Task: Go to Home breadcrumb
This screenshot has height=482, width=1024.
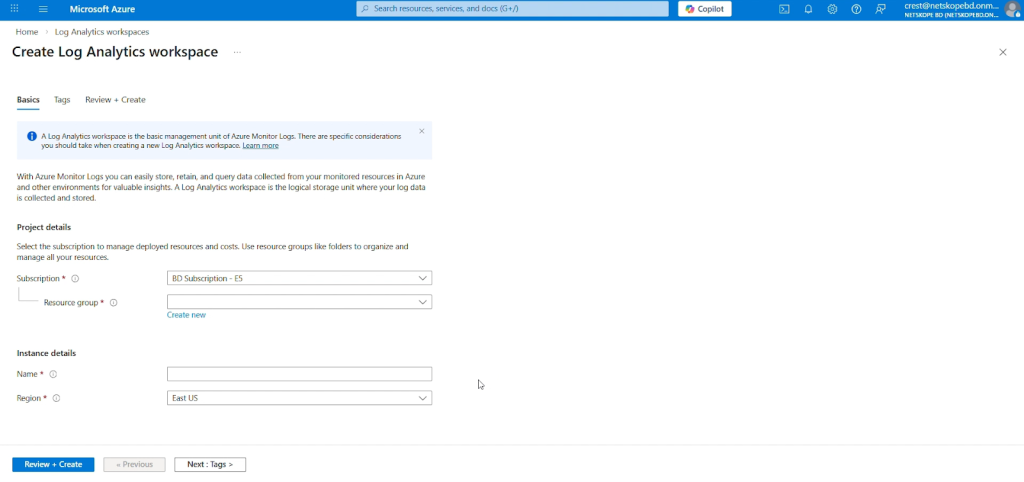Action: click(x=27, y=32)
